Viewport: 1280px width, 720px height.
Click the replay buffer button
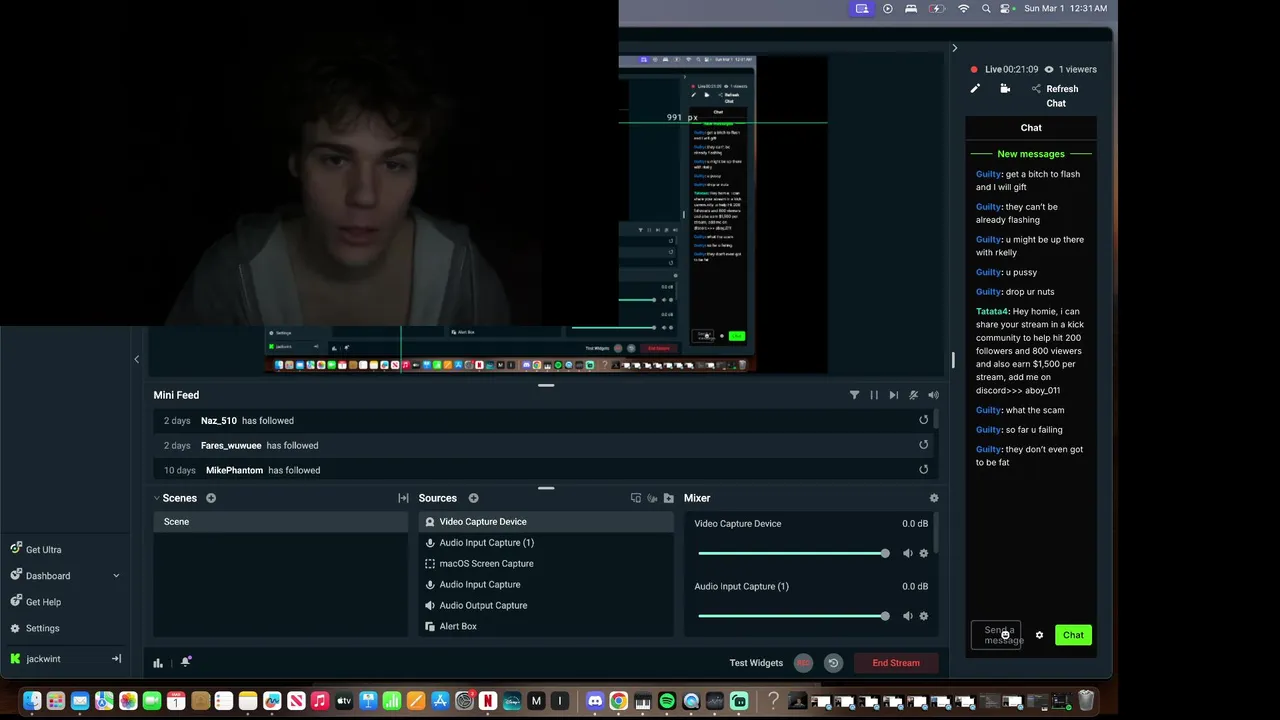click(833, 663)
